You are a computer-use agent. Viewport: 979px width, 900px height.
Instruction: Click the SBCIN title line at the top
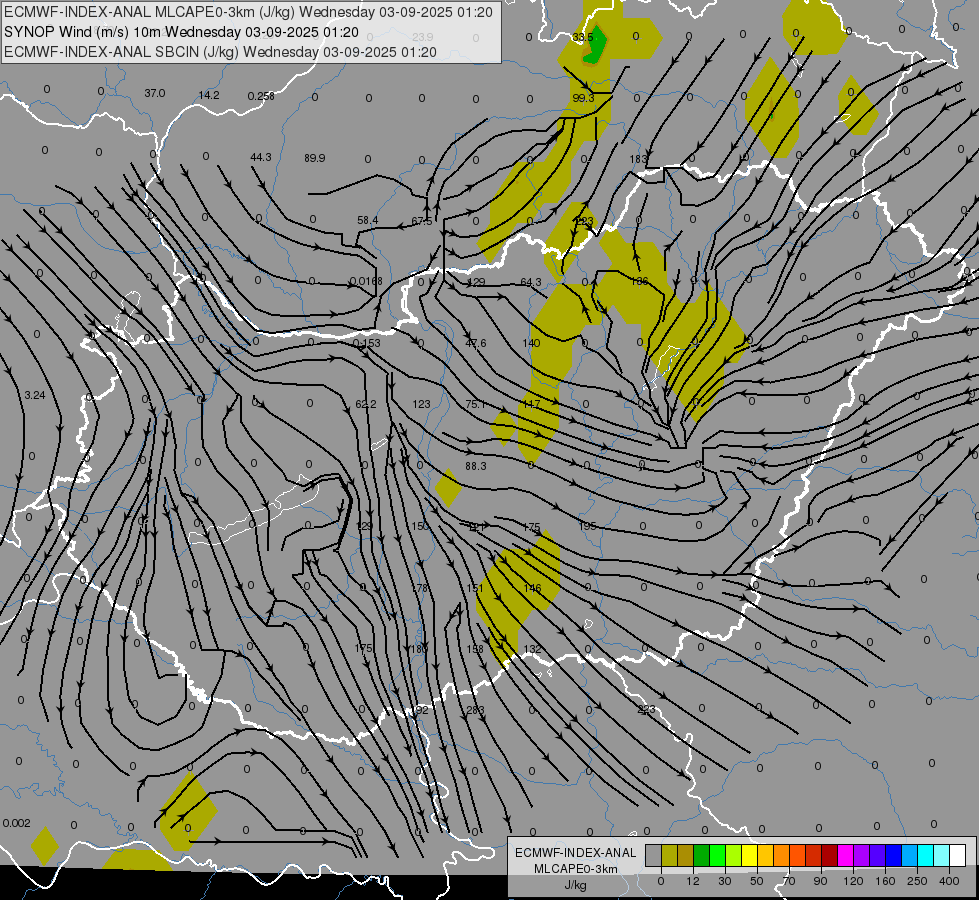tap(220, 52)
